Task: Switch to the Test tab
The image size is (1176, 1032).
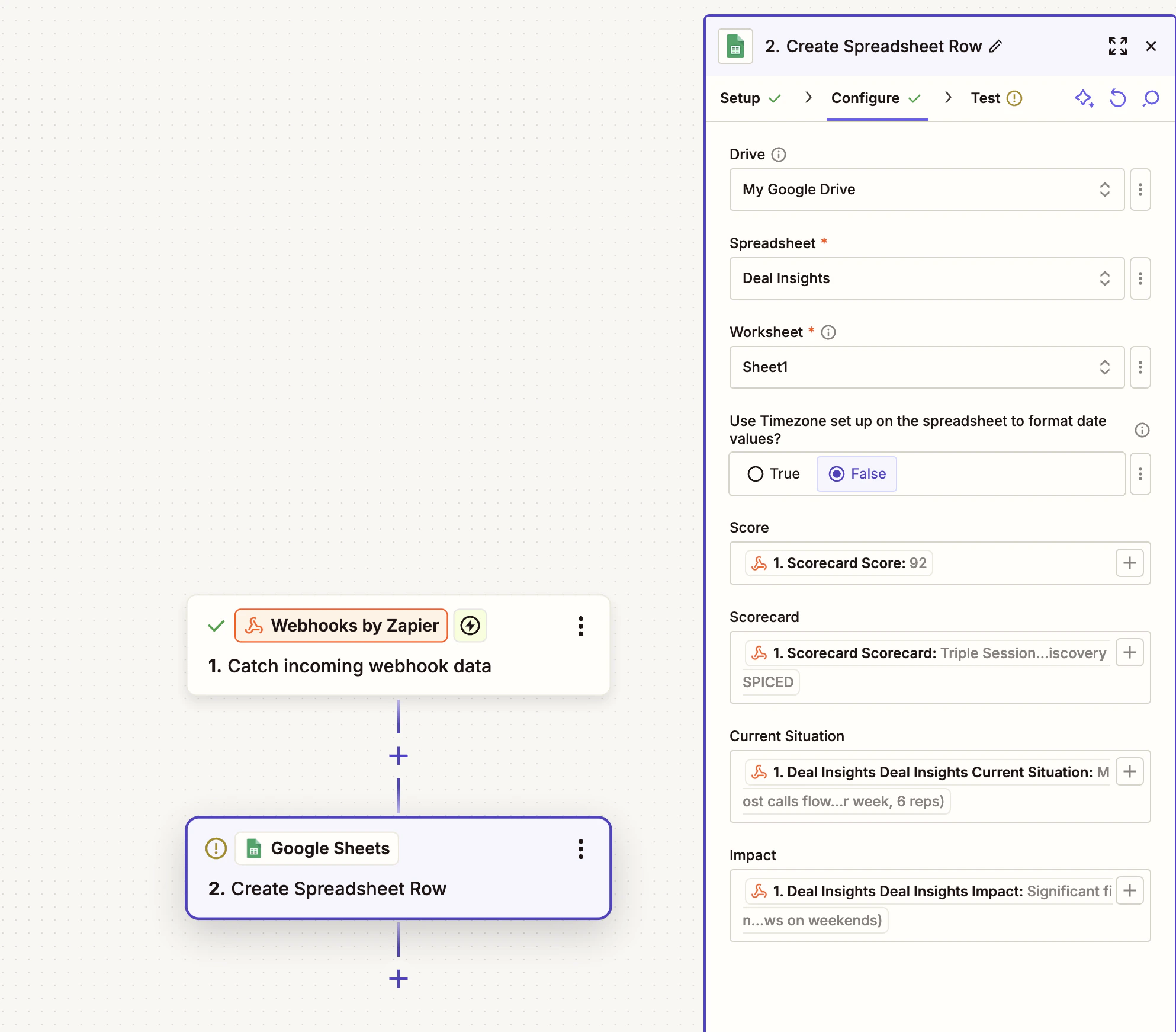Action: tap(996, 98)
